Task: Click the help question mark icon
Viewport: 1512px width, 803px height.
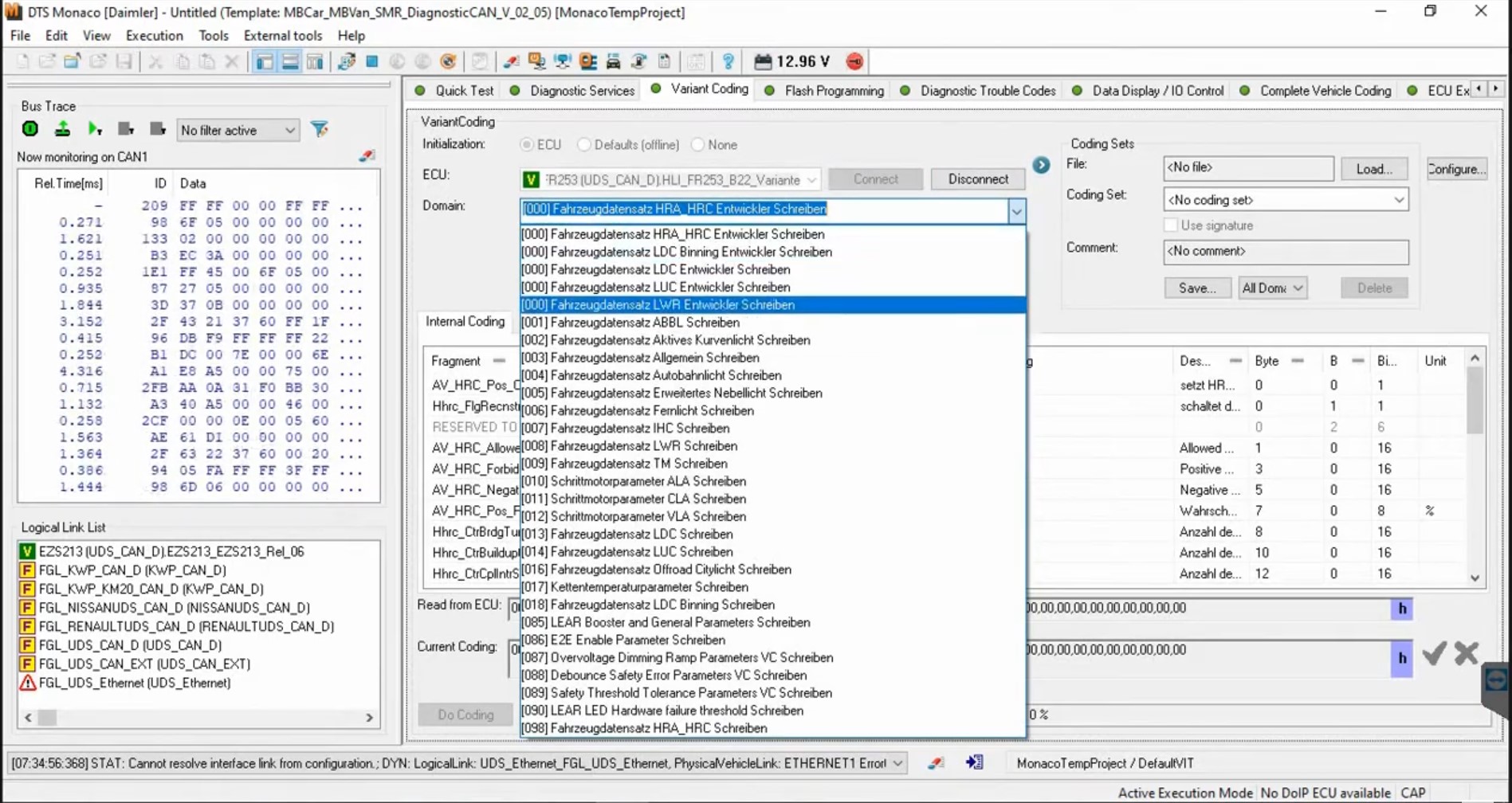Action: [728, 61]
